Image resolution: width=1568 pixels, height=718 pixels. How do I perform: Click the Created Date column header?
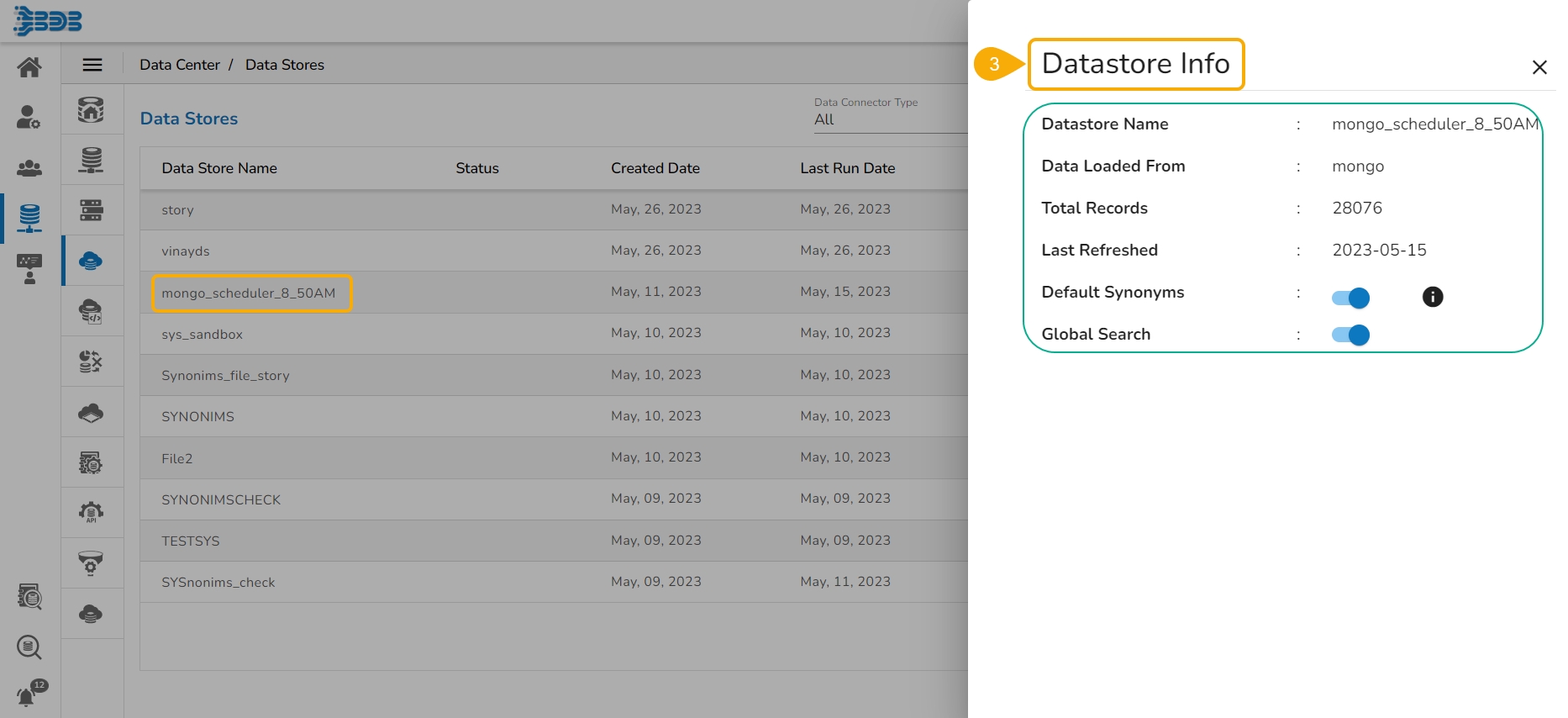point(655,168)
